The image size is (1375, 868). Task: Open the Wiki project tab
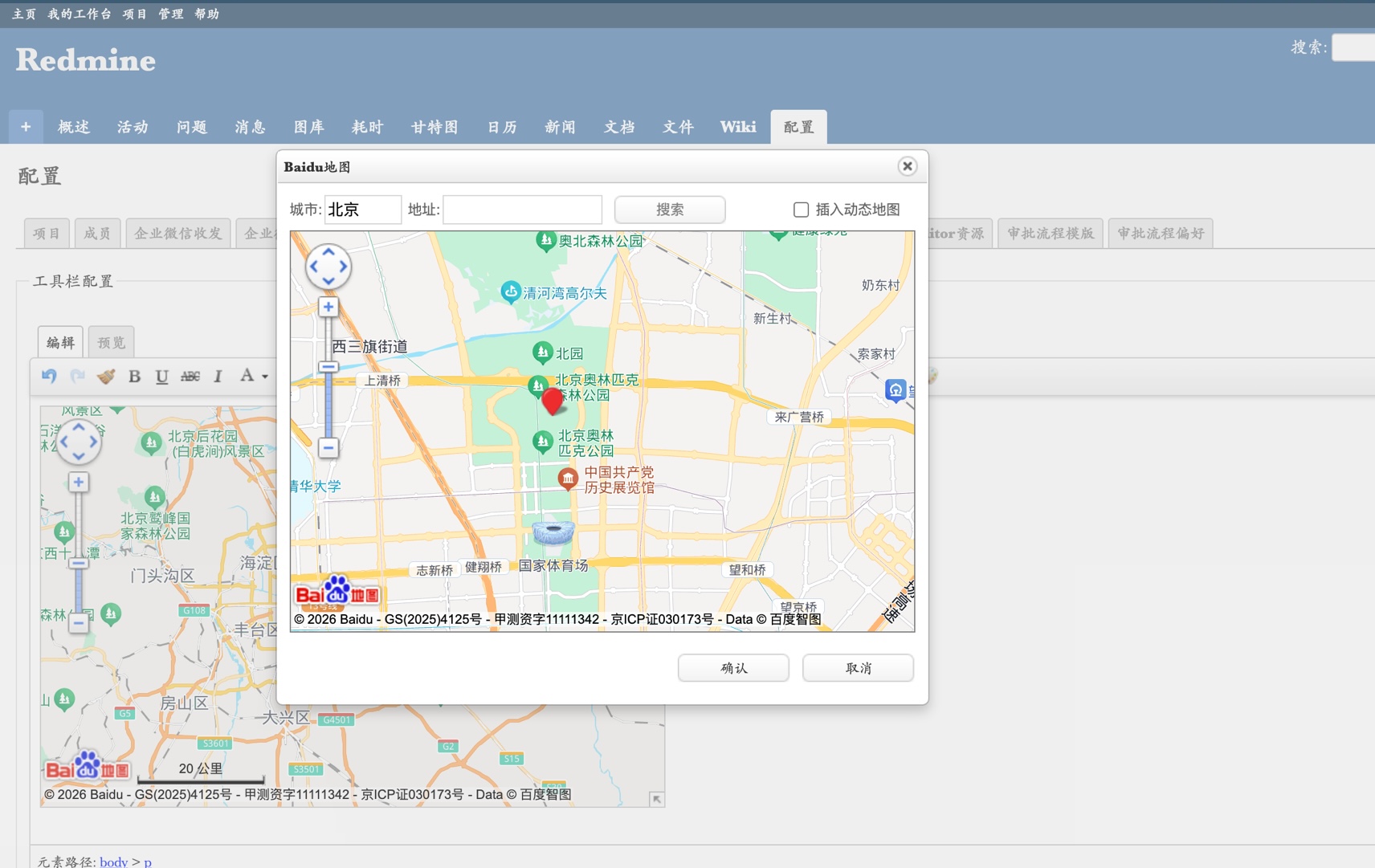pos(738,127)
